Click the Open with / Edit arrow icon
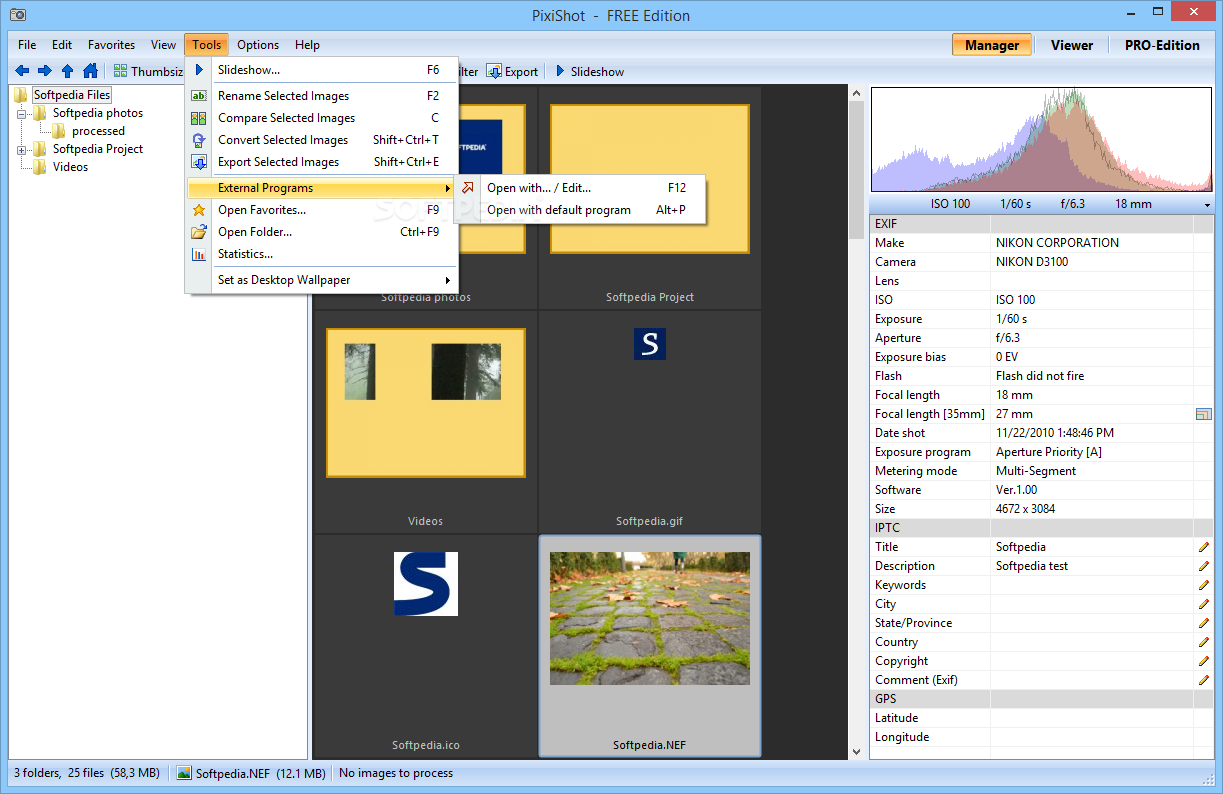This screenshot has width=1223, height=794. (x=468, y=188)
